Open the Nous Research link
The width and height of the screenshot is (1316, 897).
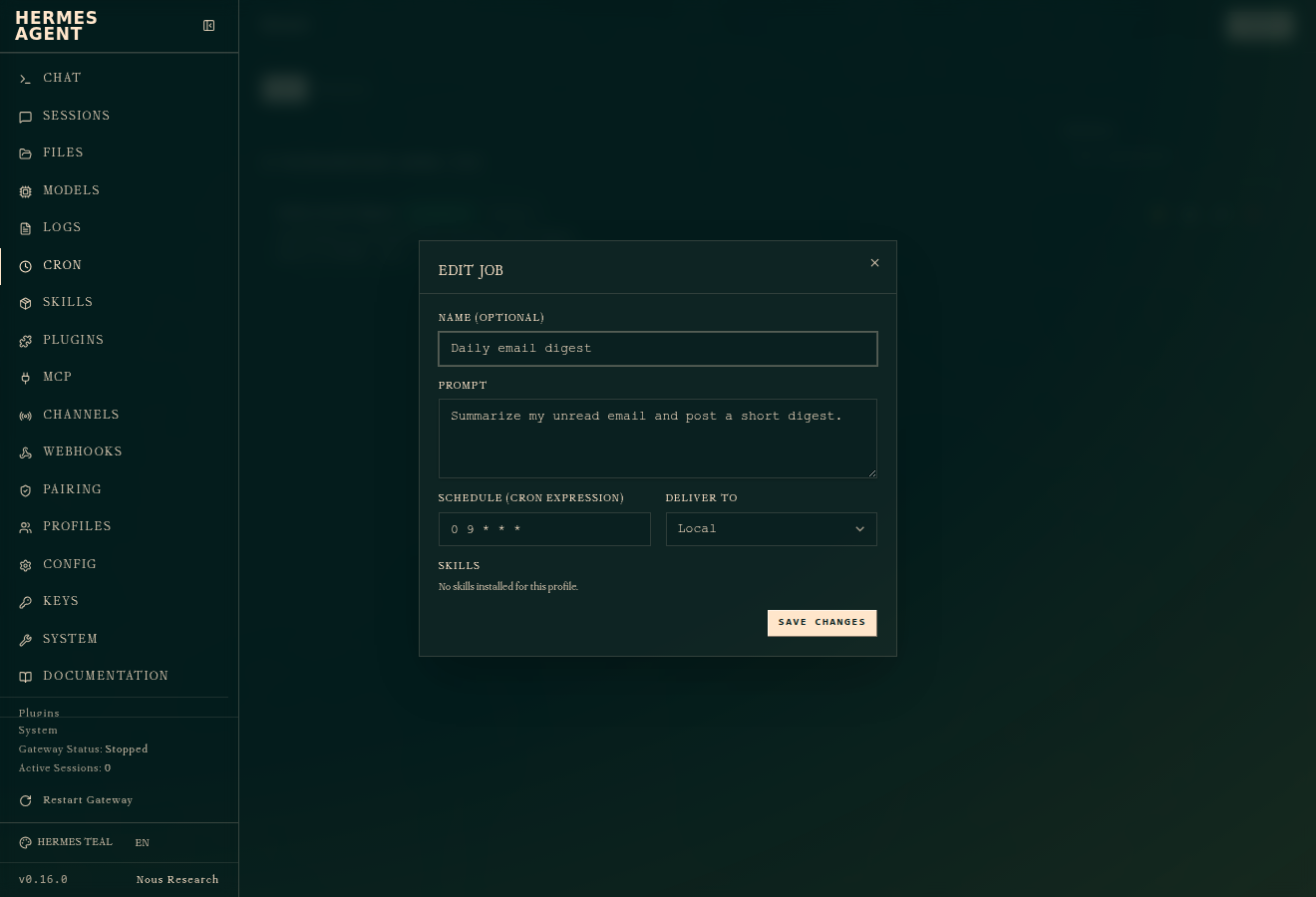point(177,880)
